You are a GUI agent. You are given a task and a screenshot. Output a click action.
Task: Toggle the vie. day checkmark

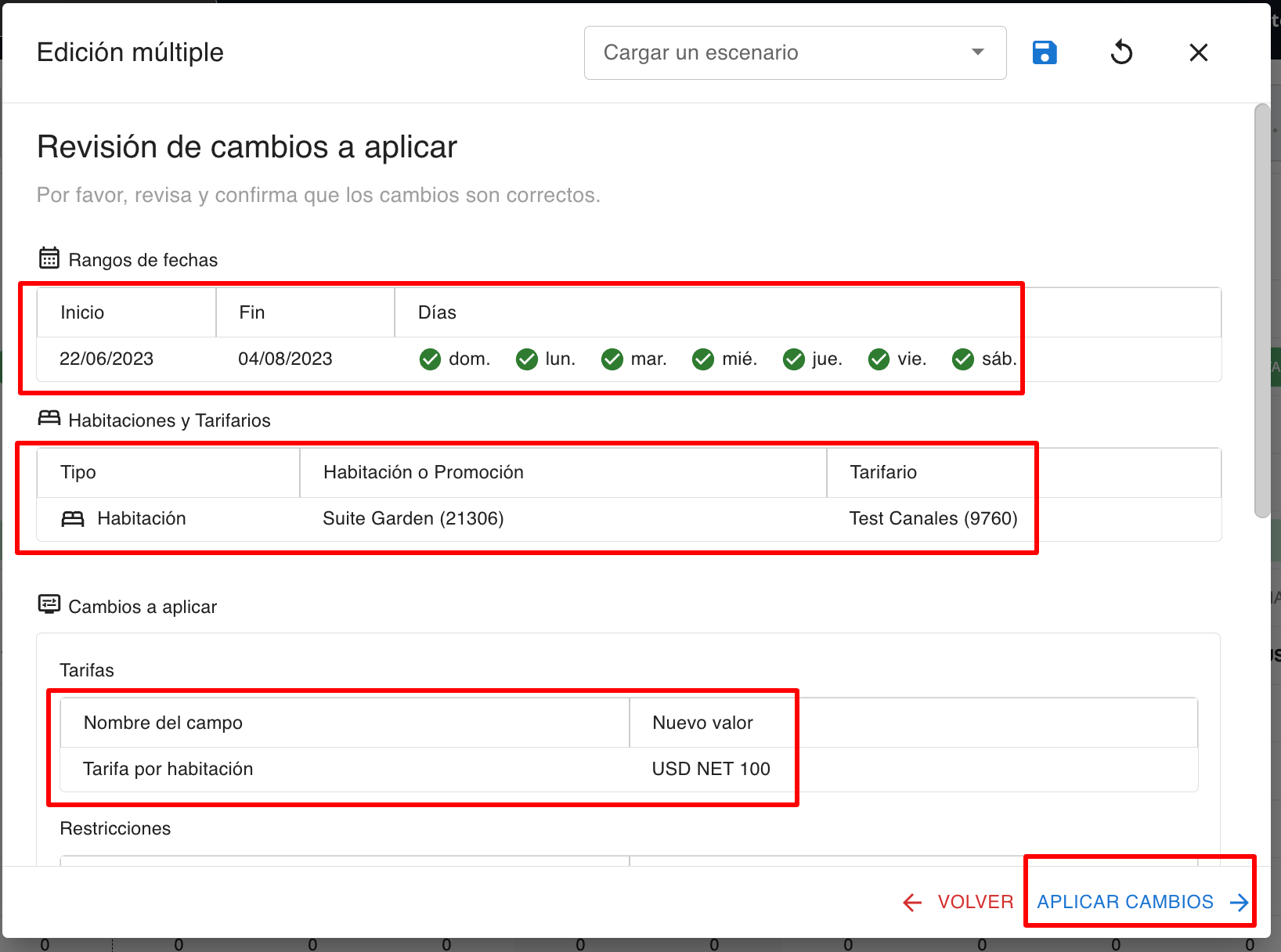[878, 359]
